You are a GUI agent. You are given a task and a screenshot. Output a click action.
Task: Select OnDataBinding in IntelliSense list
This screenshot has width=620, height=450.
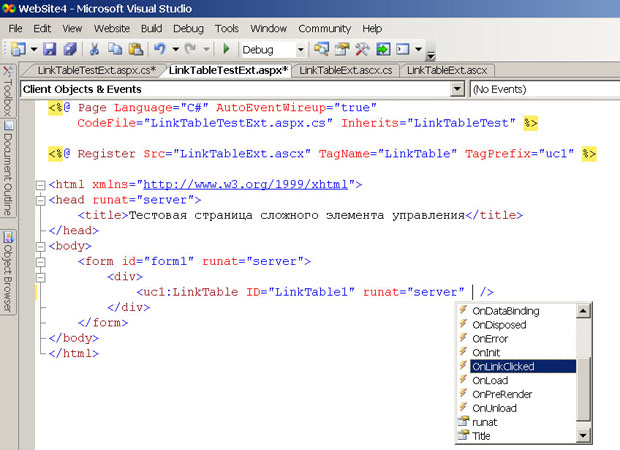pos(516,311)
